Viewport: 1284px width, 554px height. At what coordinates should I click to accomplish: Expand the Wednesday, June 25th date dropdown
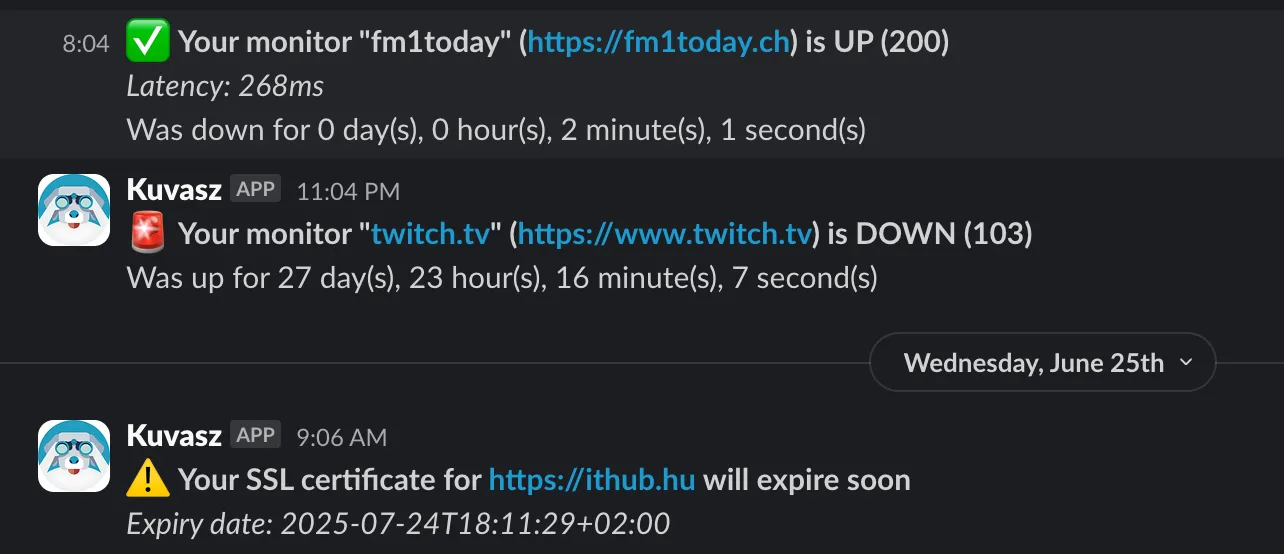pos(1043,362)
